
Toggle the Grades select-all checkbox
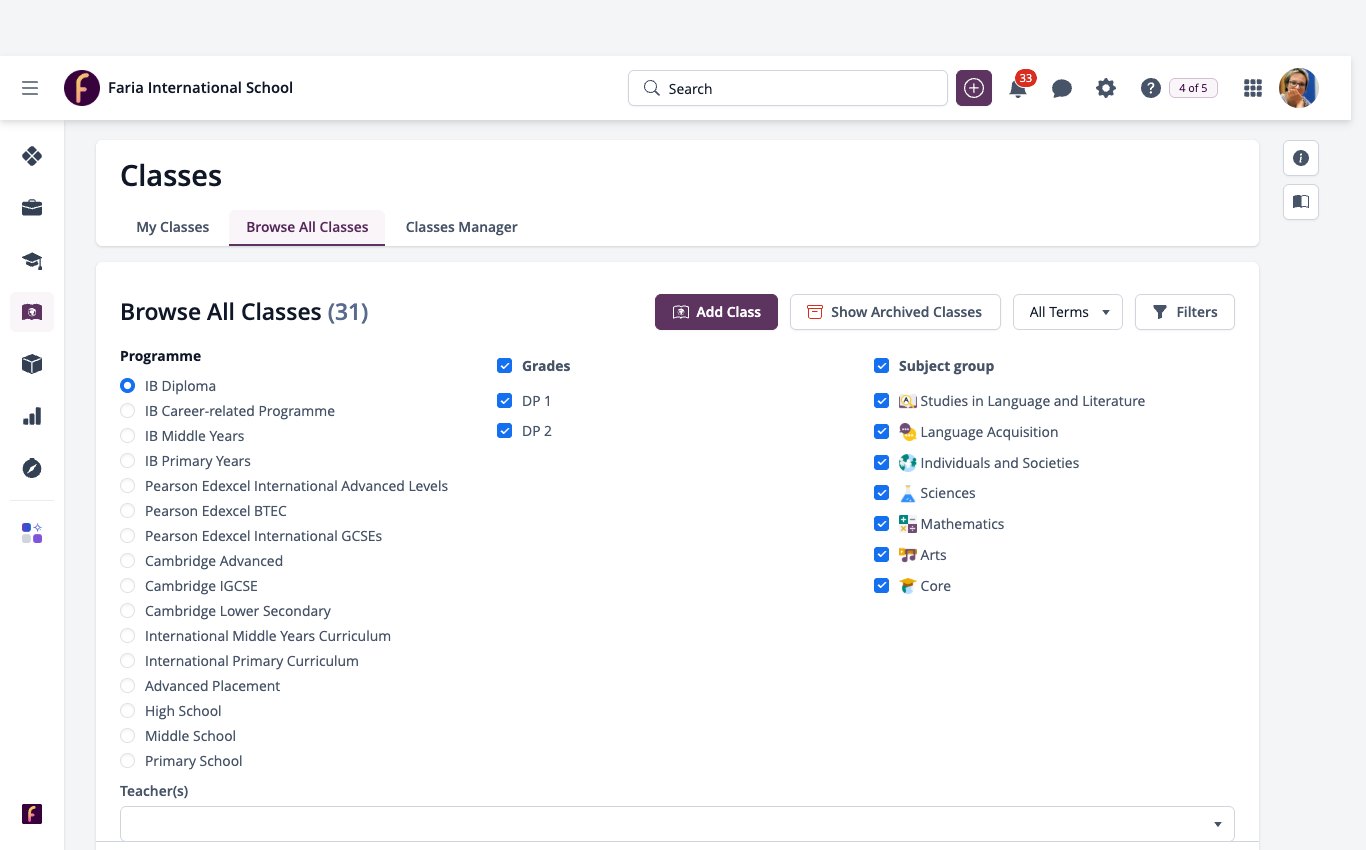(504, 366)
